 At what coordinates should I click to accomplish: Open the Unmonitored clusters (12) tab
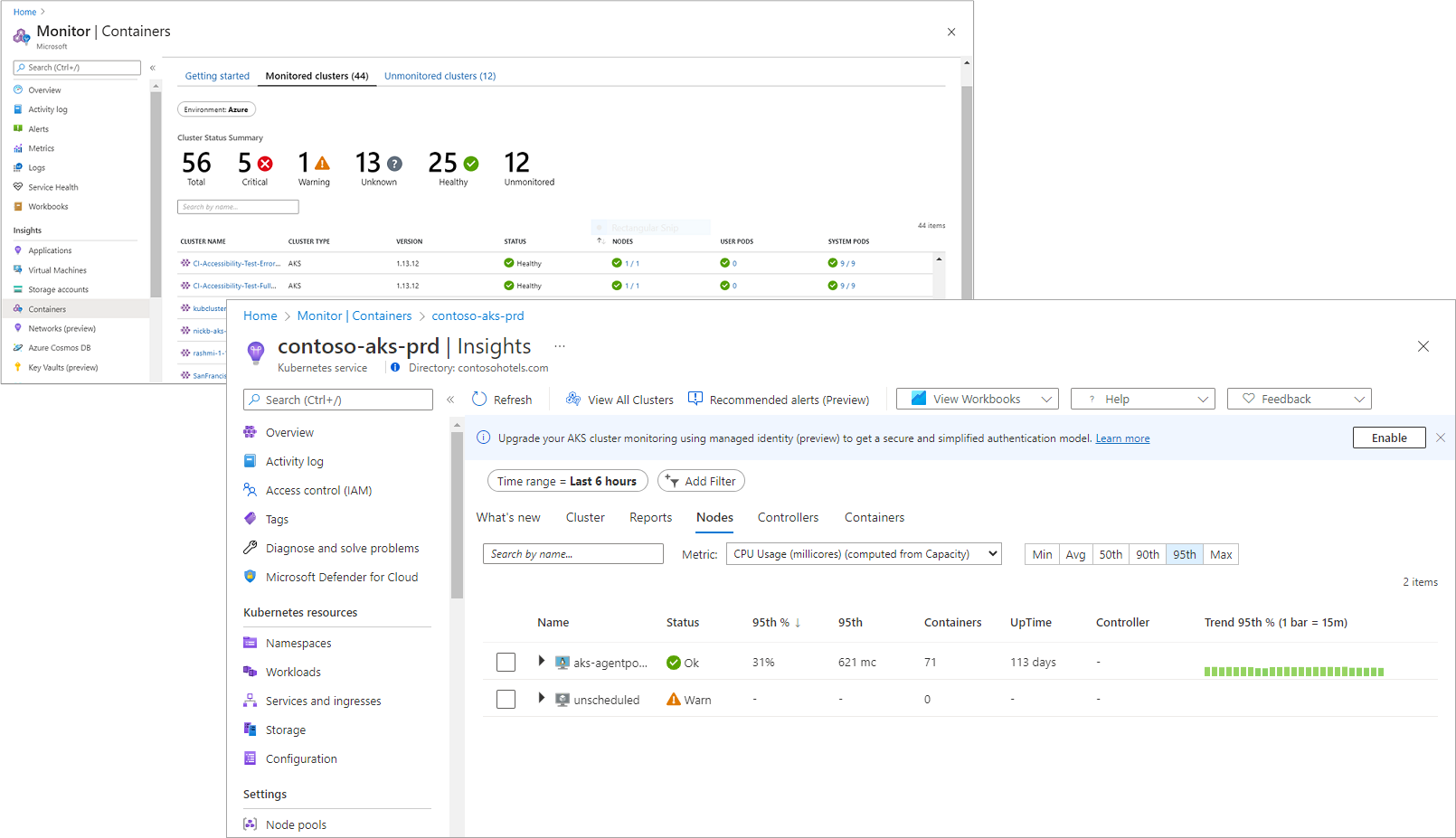[440, 76]
